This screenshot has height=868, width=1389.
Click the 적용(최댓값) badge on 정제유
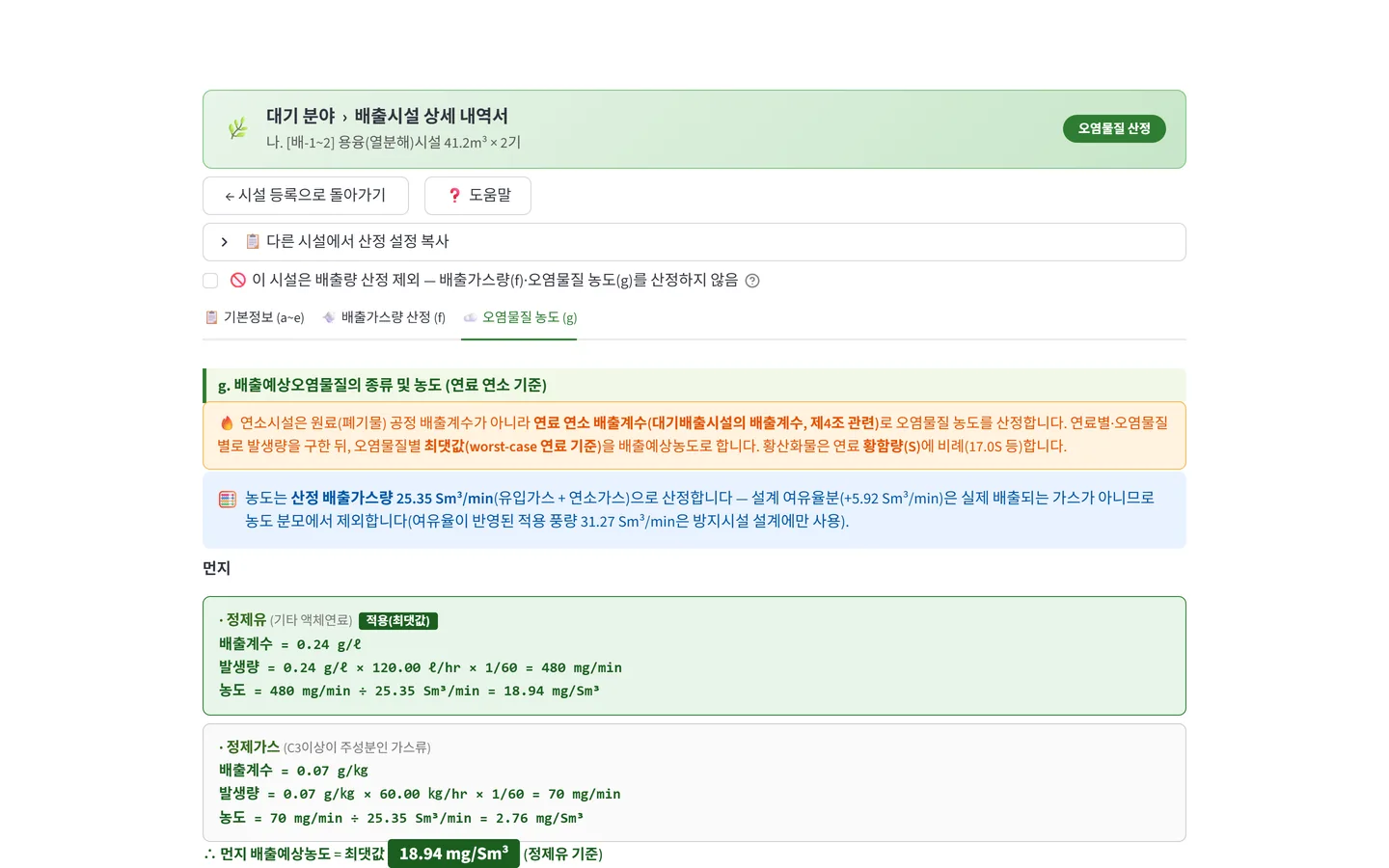point(398,621)
